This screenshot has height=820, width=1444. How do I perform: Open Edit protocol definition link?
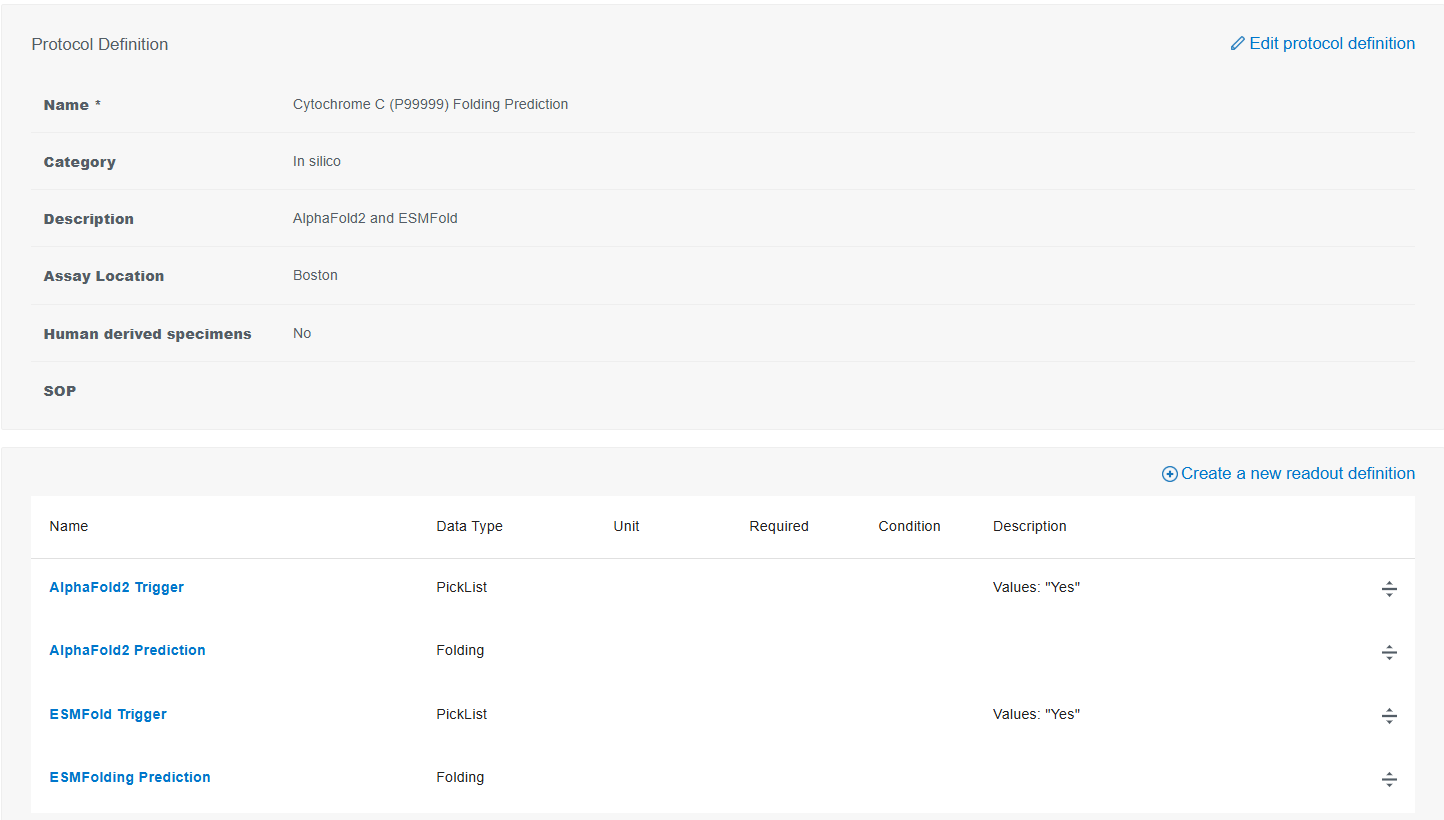(x=1332, y=44)
